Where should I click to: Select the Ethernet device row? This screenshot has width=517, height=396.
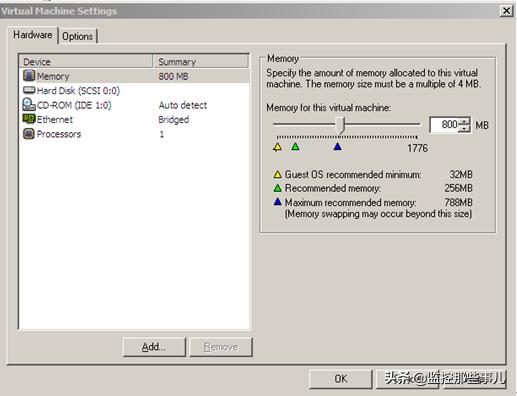pyautogui.click(x=134, y=119)
